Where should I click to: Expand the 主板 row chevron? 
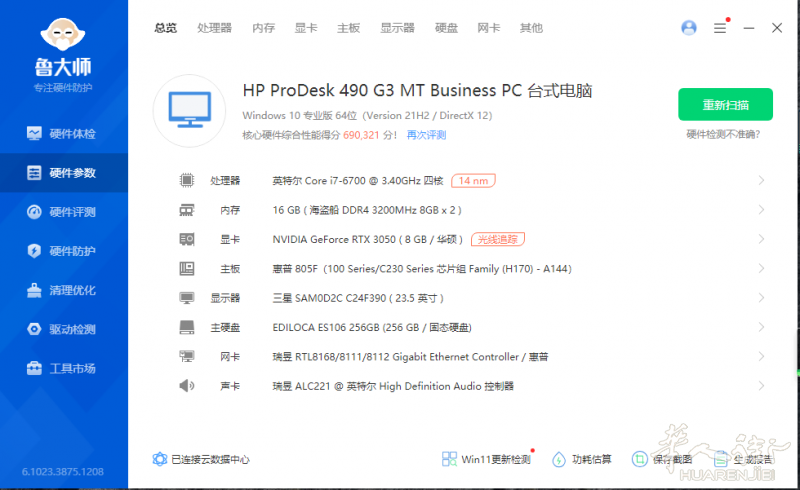[761, 268]
